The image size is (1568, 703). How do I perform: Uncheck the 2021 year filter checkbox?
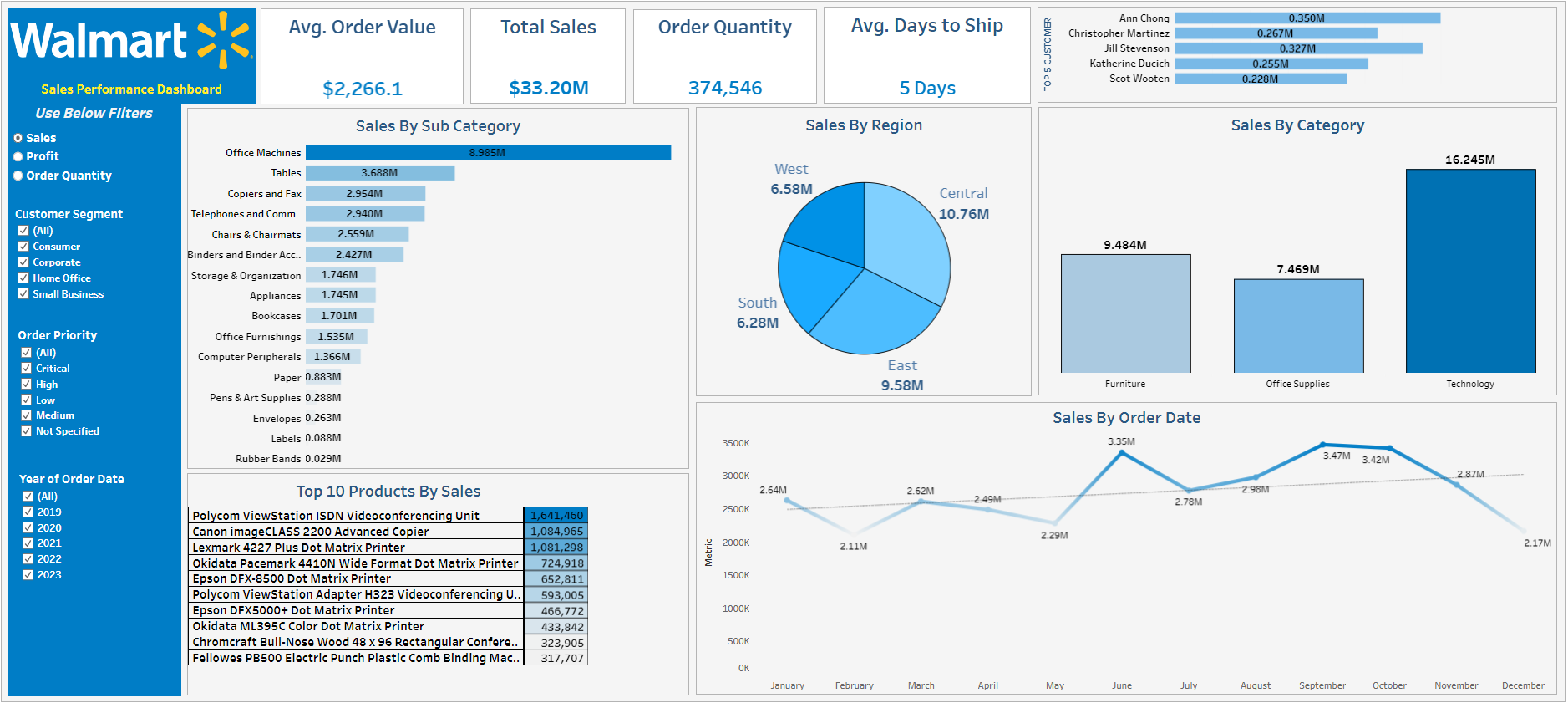28,543
